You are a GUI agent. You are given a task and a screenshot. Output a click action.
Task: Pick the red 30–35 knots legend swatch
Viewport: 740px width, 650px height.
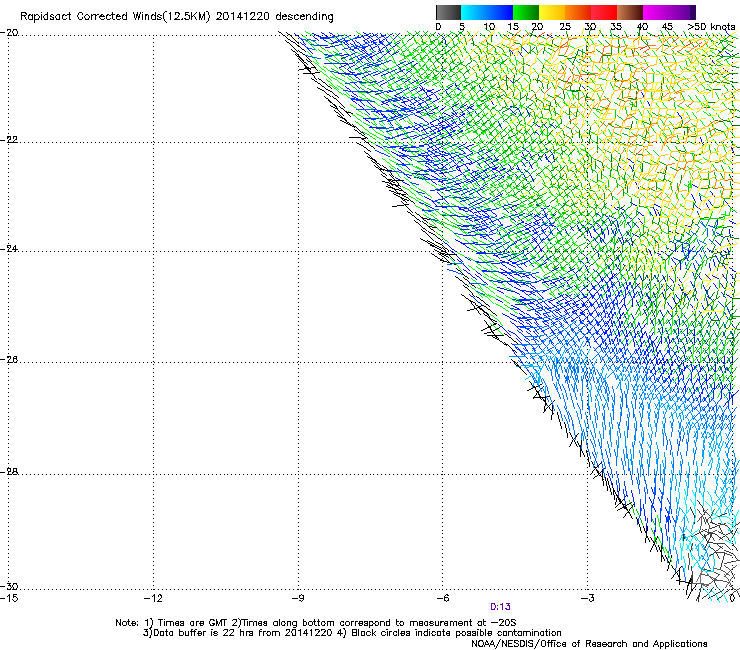tap(604, 12)
